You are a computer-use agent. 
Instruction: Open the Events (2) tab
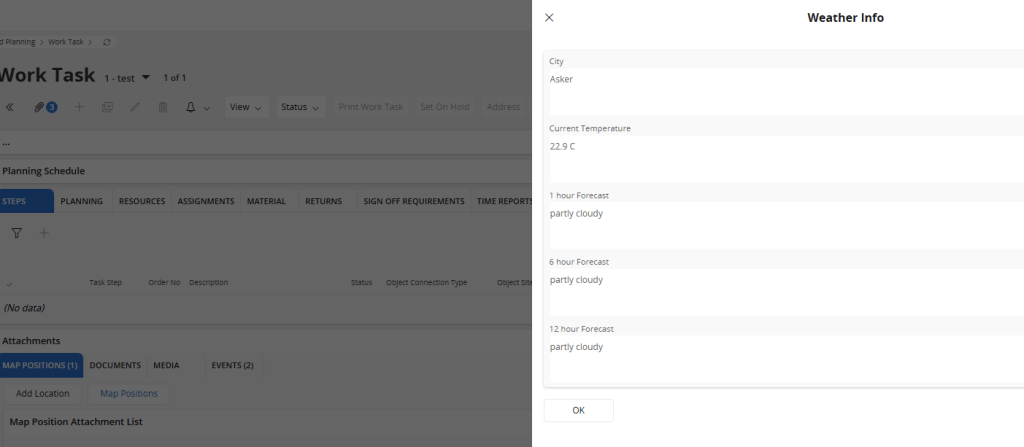coord(232,365)
